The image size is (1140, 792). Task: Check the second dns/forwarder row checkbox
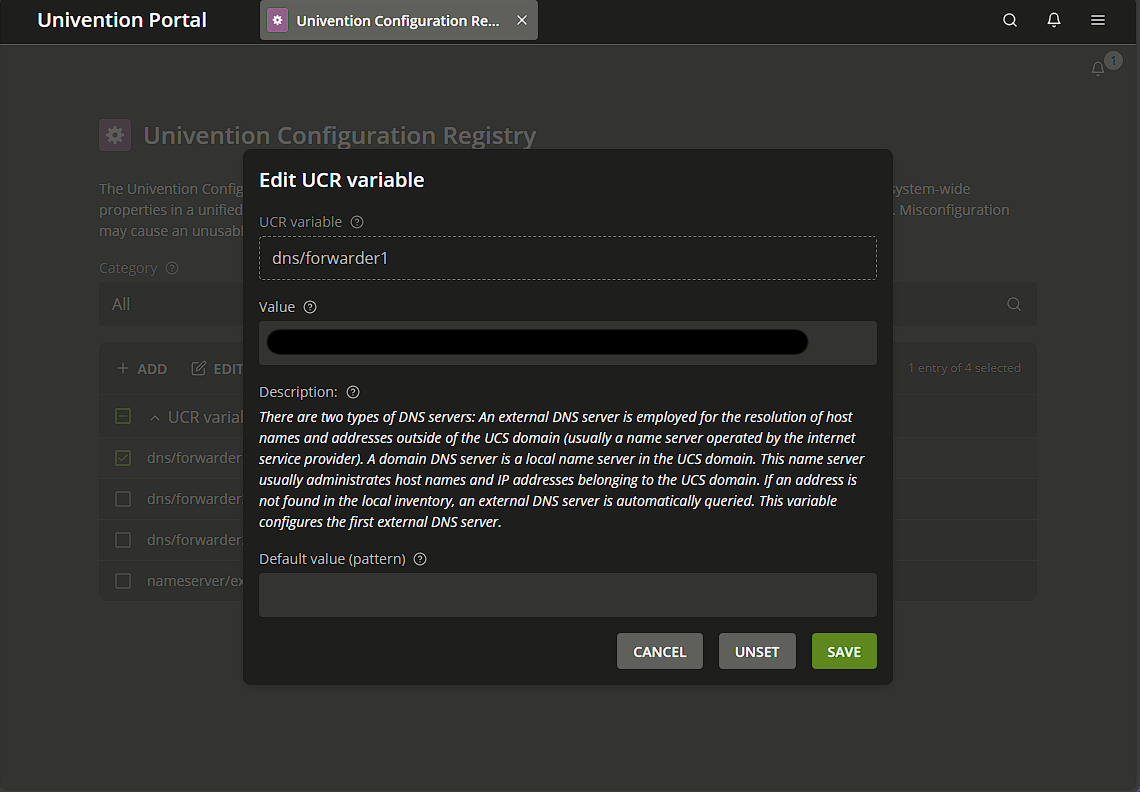pyautogui.click(x=123, y=499)
